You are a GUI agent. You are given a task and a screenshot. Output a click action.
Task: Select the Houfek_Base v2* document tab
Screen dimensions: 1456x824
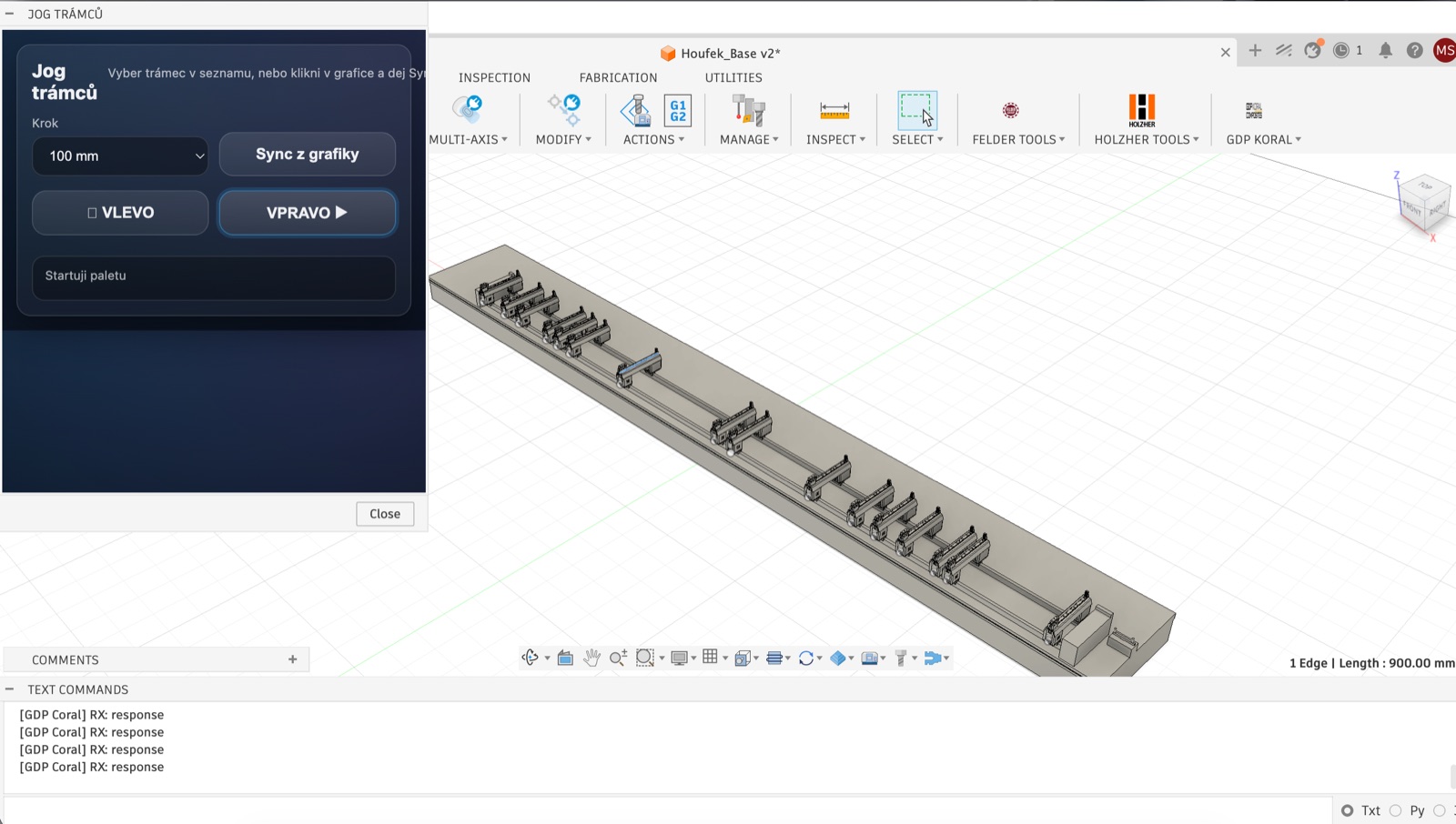point(720,53)
